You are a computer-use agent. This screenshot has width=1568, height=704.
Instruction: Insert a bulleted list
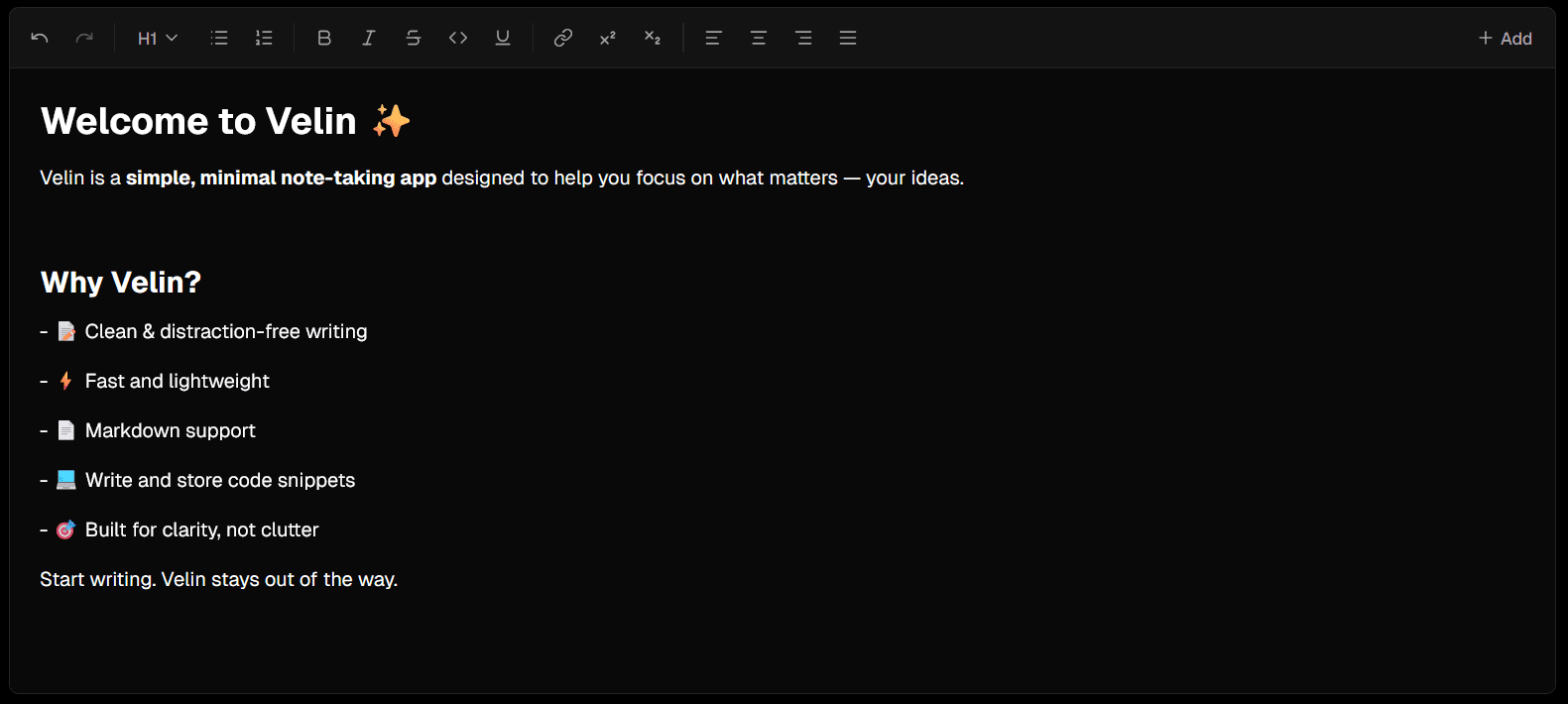tap(219, 38)
